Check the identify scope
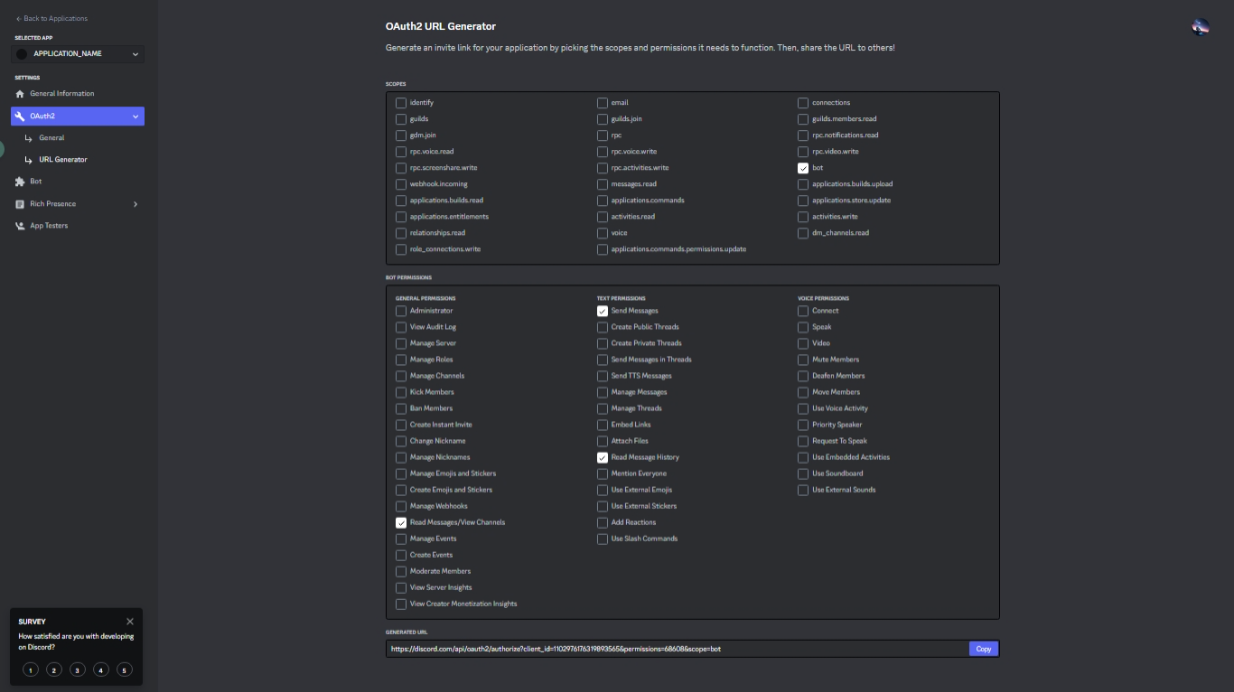This screenshot has height=692, width=1234. coord(401,103)
